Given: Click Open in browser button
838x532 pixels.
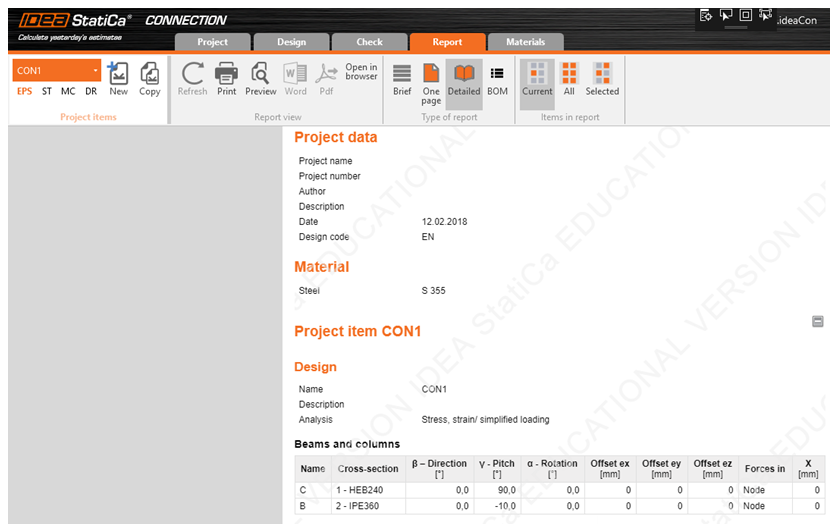Looking at the screenshot, I should pyautogui.click(x=361, y=72).
